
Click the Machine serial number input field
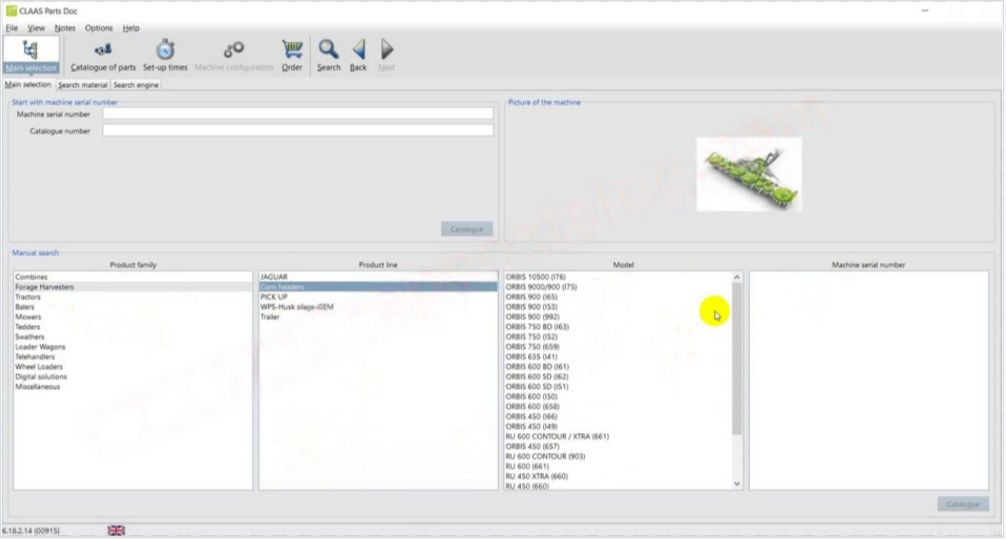pos(297,114)
